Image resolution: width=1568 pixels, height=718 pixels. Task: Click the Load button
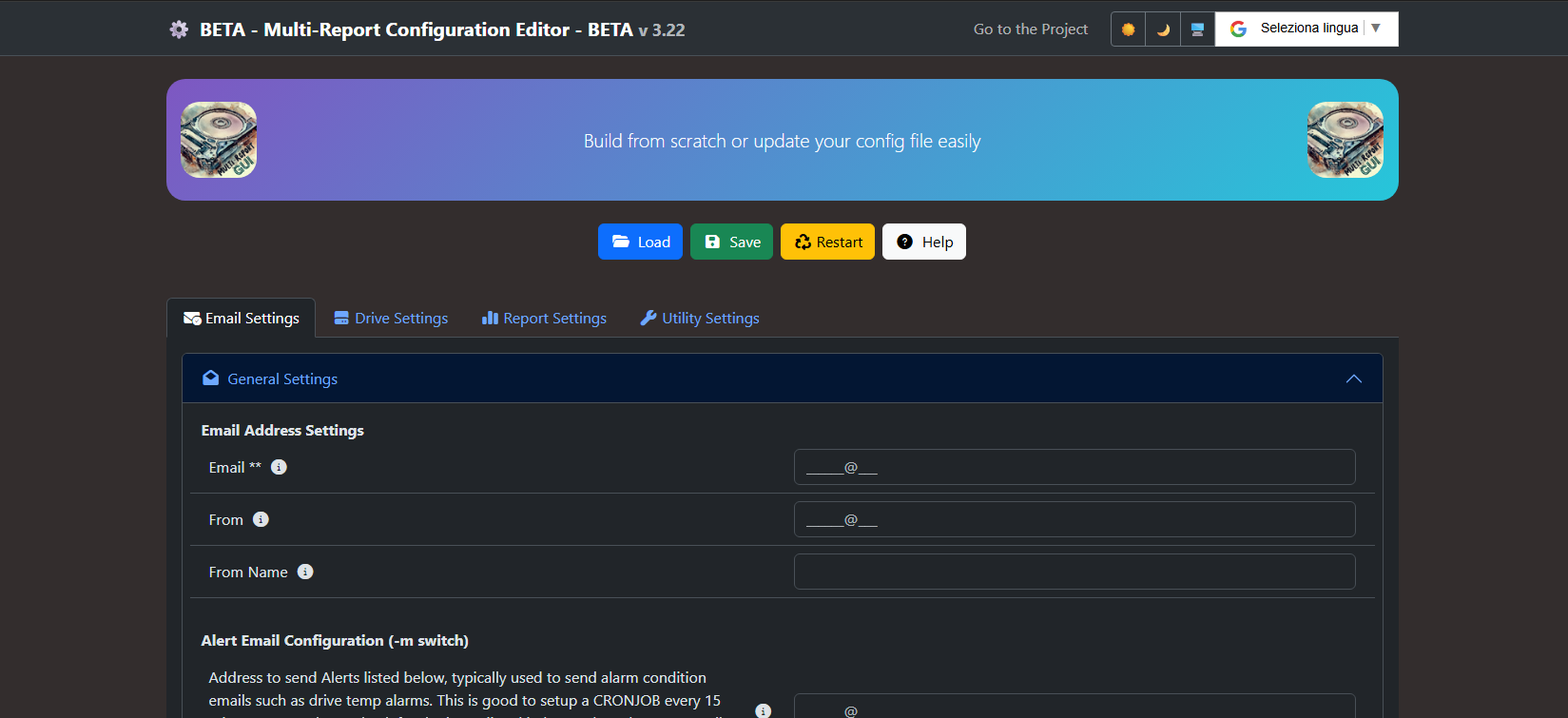[640, 242]
